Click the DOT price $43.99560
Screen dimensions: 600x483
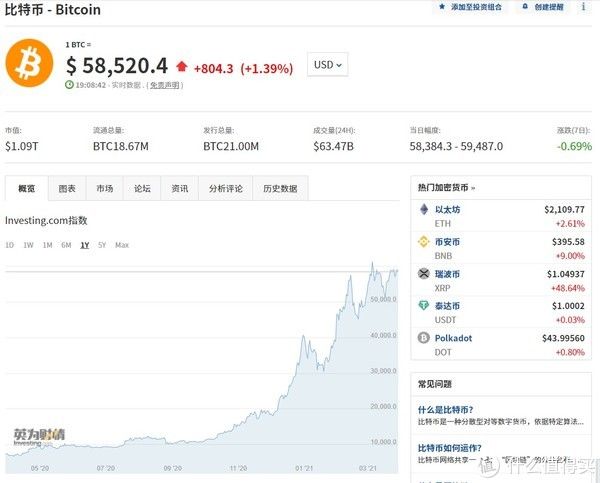pos(563,338)
